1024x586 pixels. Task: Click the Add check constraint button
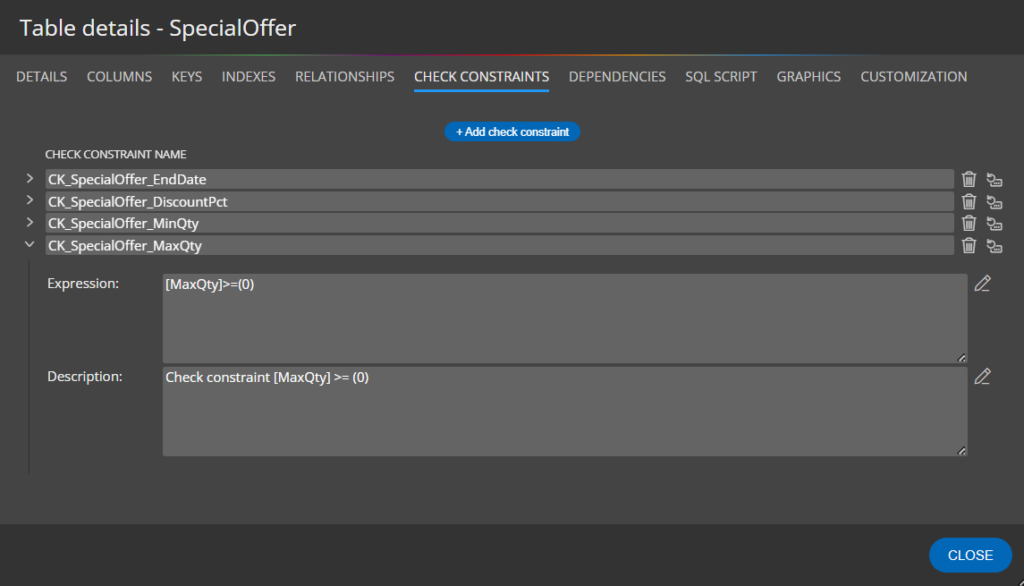coord(512,132)
